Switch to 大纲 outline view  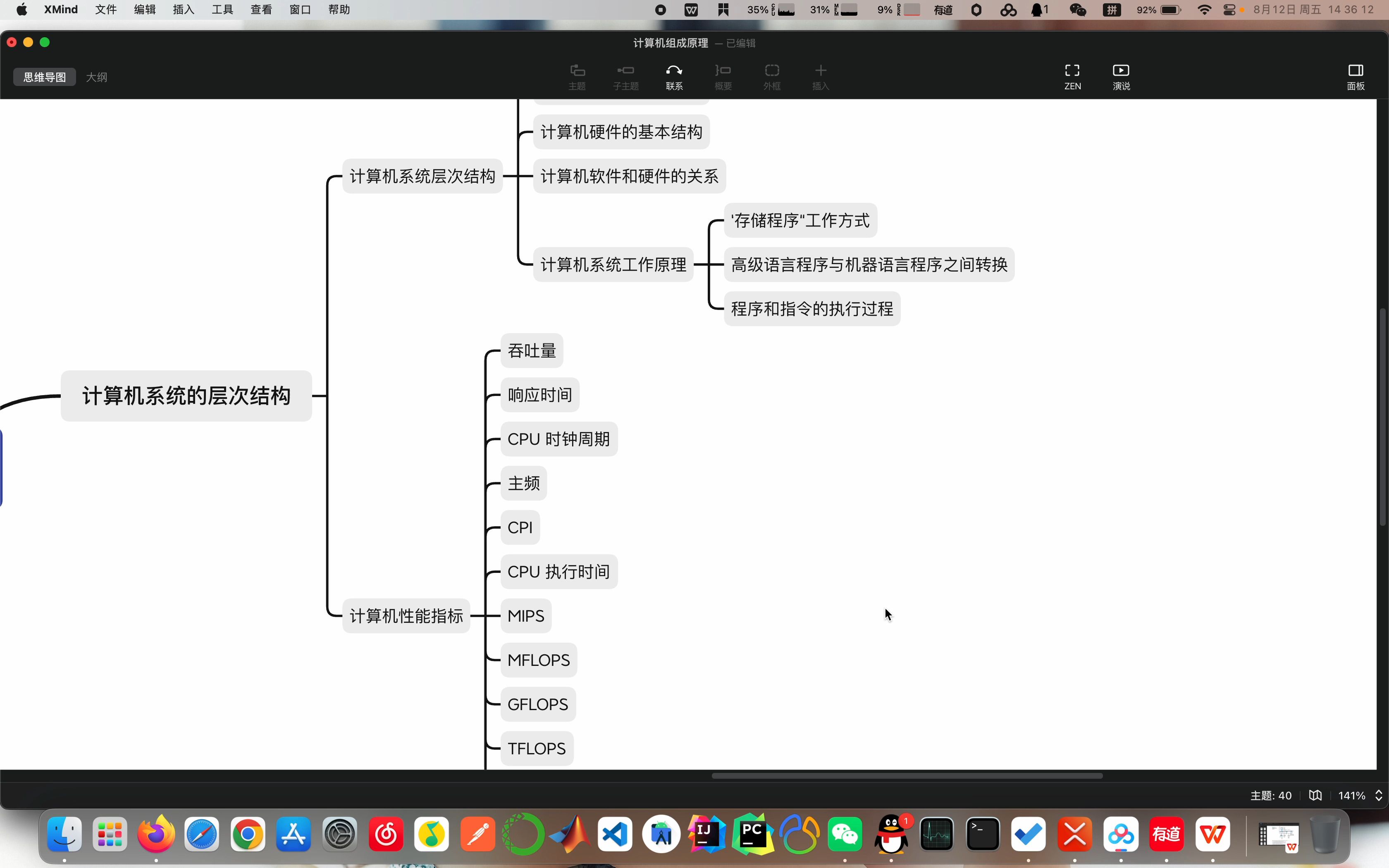(x=96, y=77)
